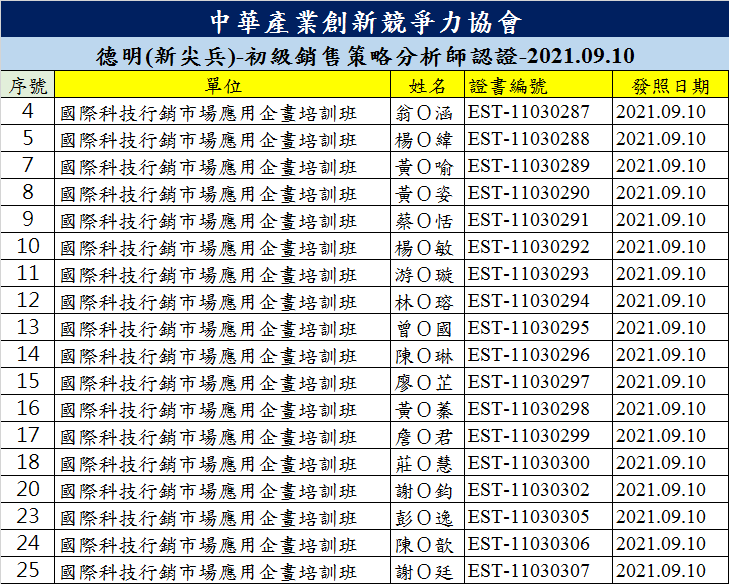The width and height of the screenshot is (731, 585).
Task: Click the issue date in row EST-11030306
Action: click(x=661, y=544)
